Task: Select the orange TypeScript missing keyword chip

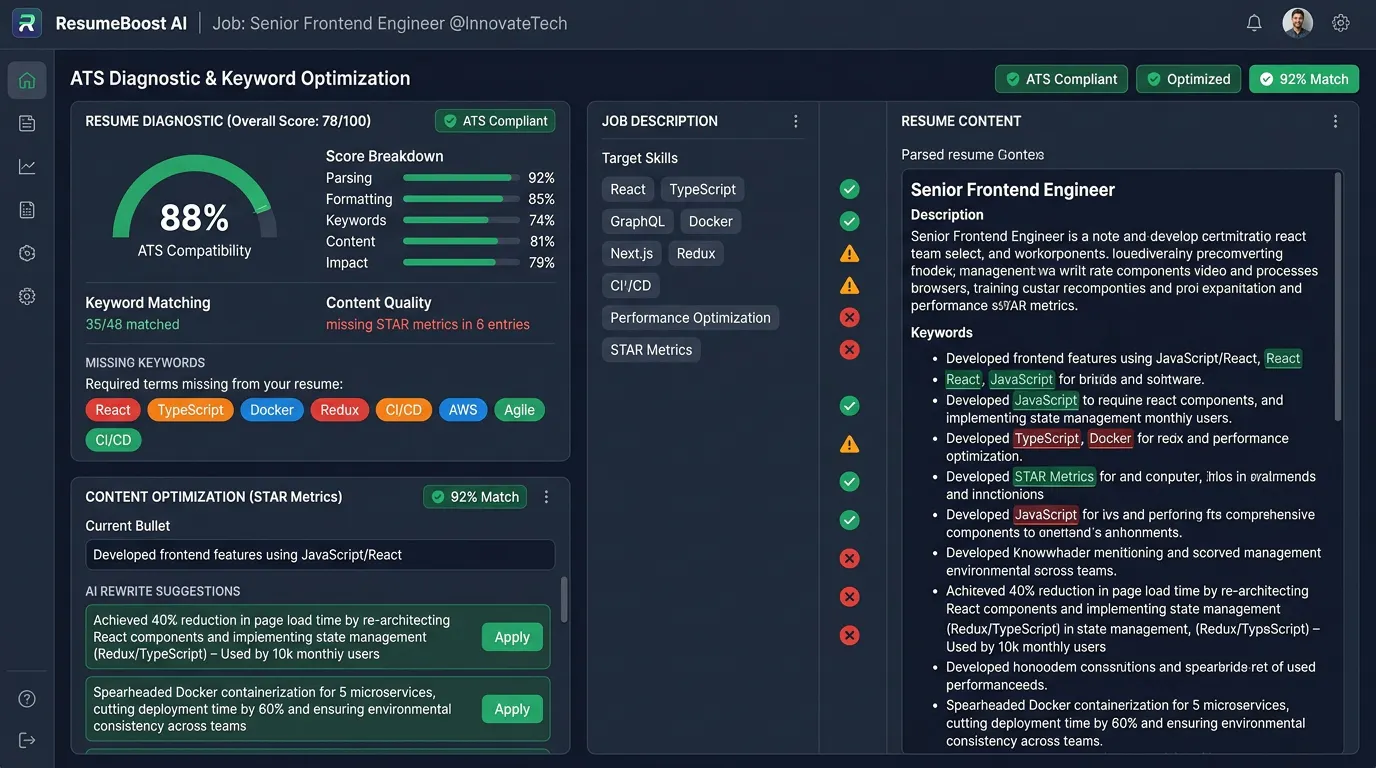Action: point(190,410)
